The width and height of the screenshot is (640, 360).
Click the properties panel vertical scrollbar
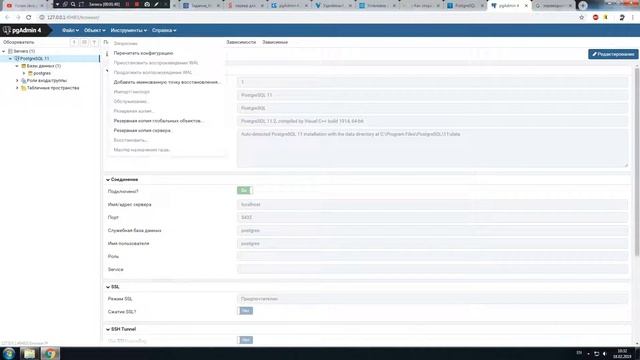(637, 162)
